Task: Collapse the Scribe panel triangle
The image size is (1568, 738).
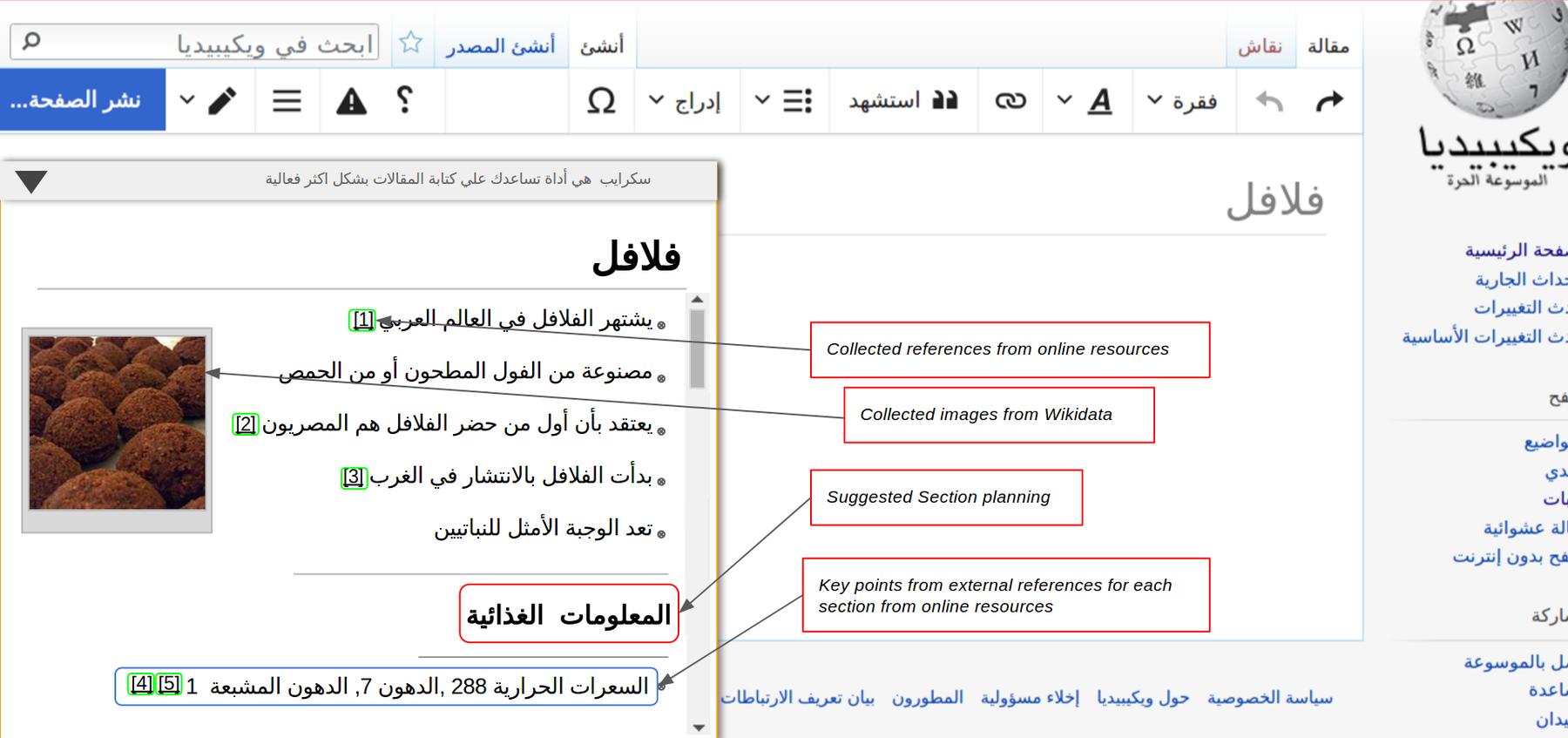Action: [x=31, y=181]
